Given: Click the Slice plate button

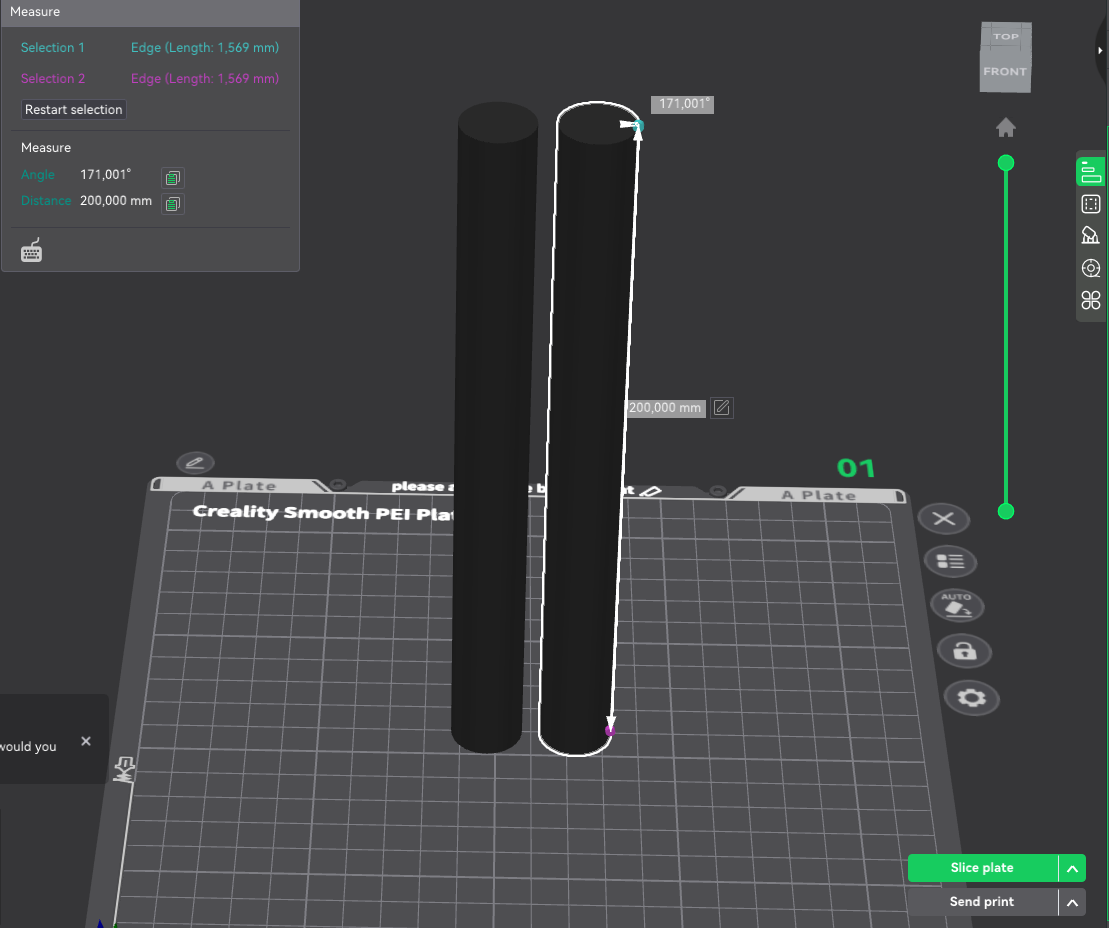Looking at the screenshot, I should 982,868.
